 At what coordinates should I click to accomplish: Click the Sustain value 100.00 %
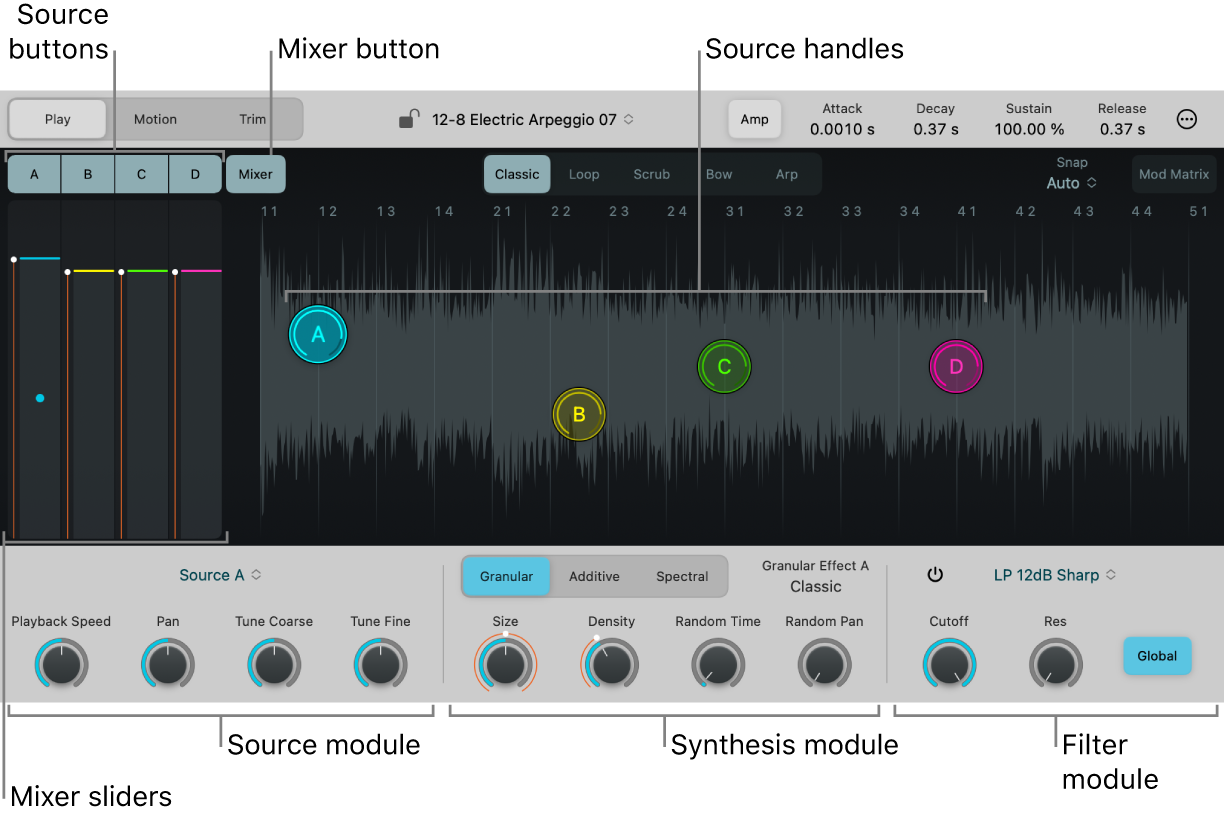pyautogui.click(x=1029, y=129)
